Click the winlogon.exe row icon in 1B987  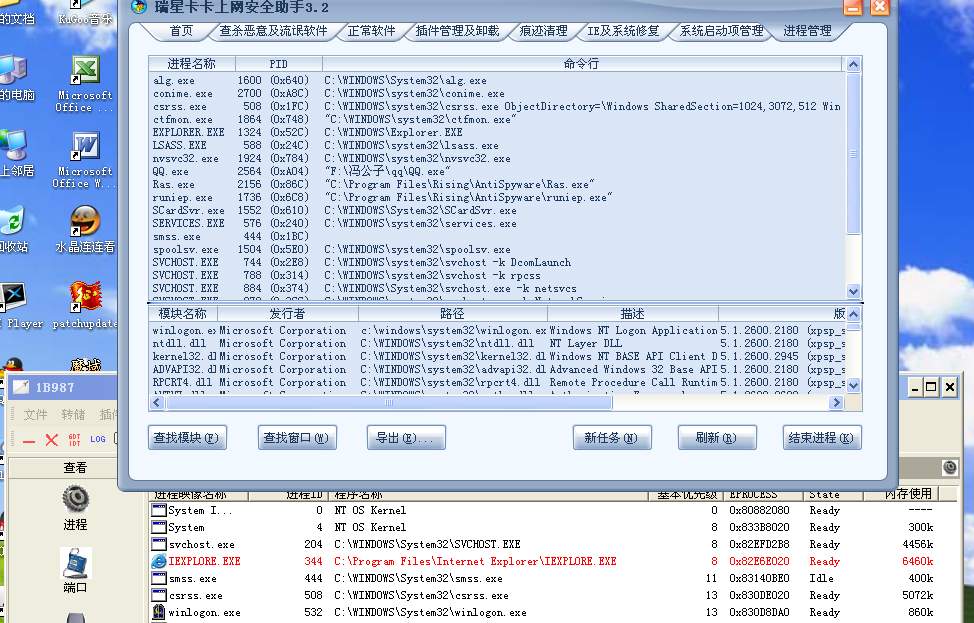pyautogui.click(x=159, y=612)
